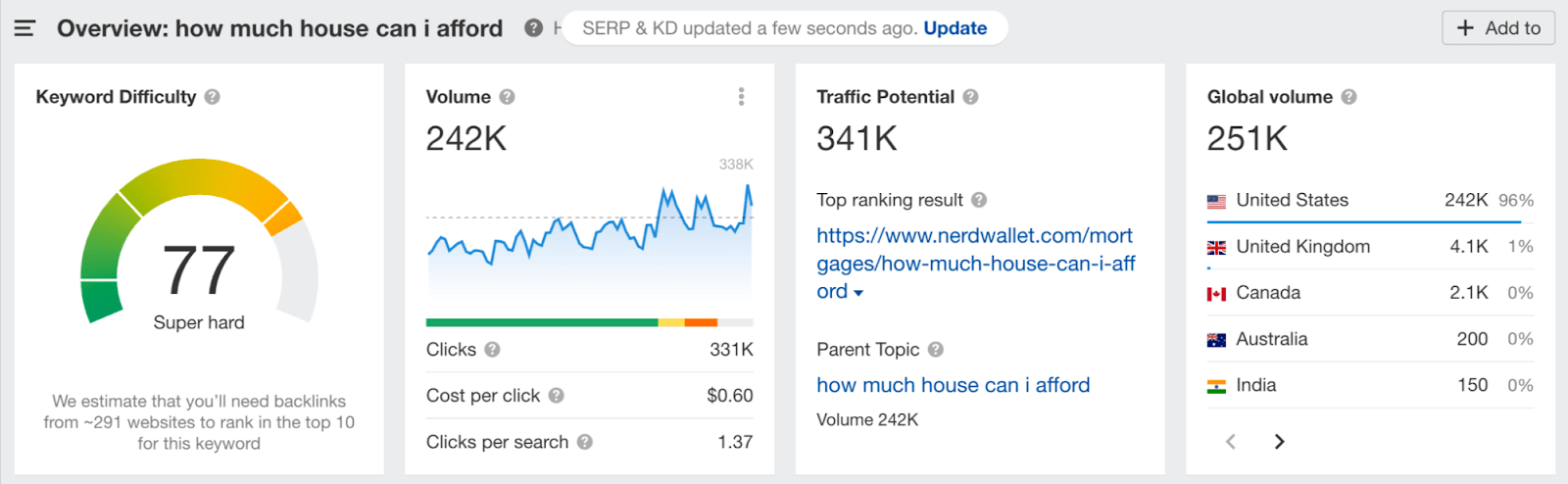Click help icon beside Global volume
The image size is (1568, 484).
[1348, 97]
